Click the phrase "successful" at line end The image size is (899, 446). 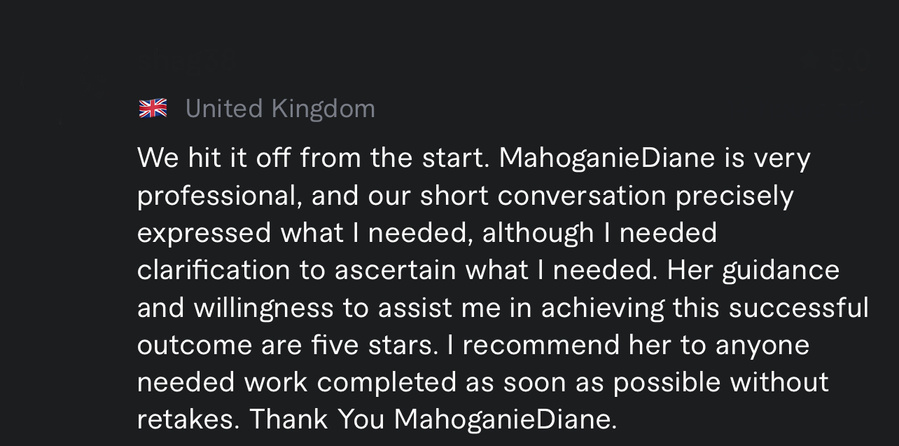click(x=798, y=307)
